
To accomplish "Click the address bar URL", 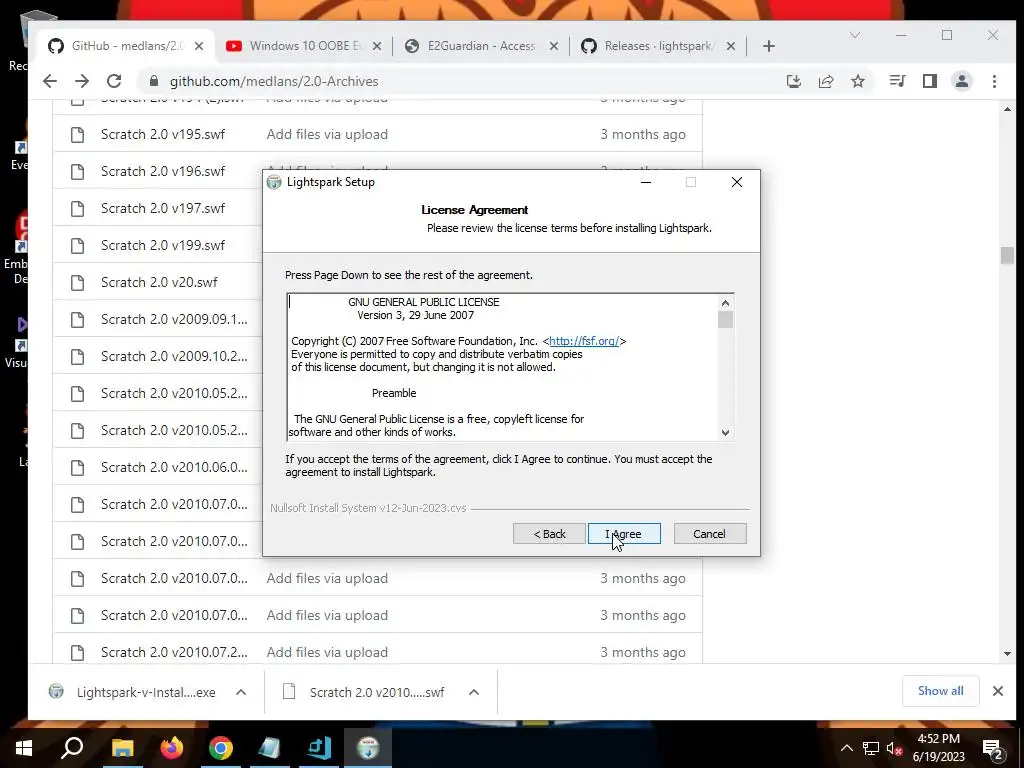I will pos(274,82).
